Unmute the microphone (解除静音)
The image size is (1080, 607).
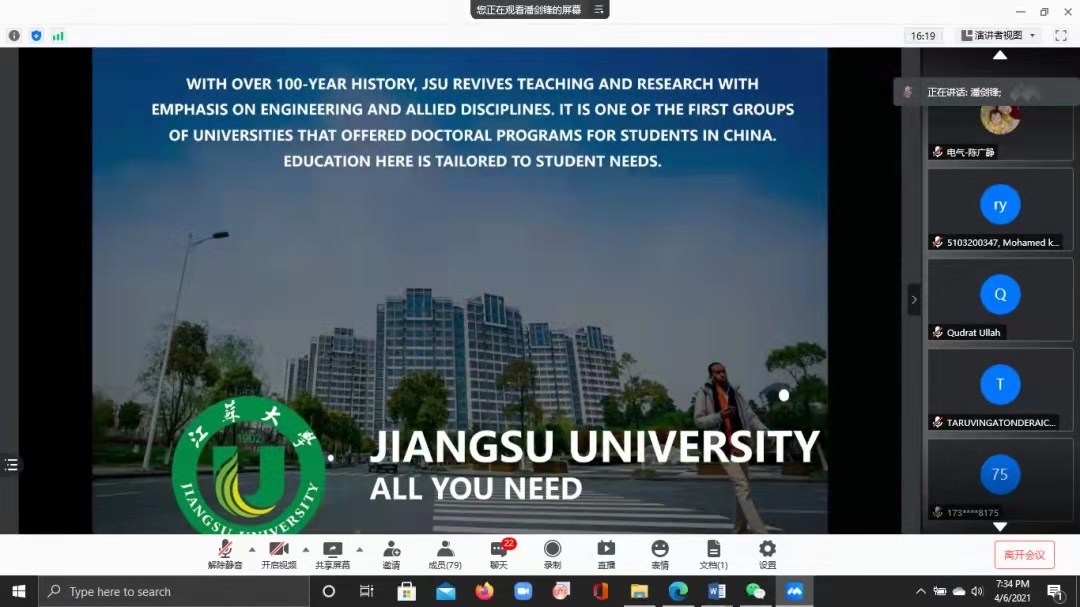(225, 553)
